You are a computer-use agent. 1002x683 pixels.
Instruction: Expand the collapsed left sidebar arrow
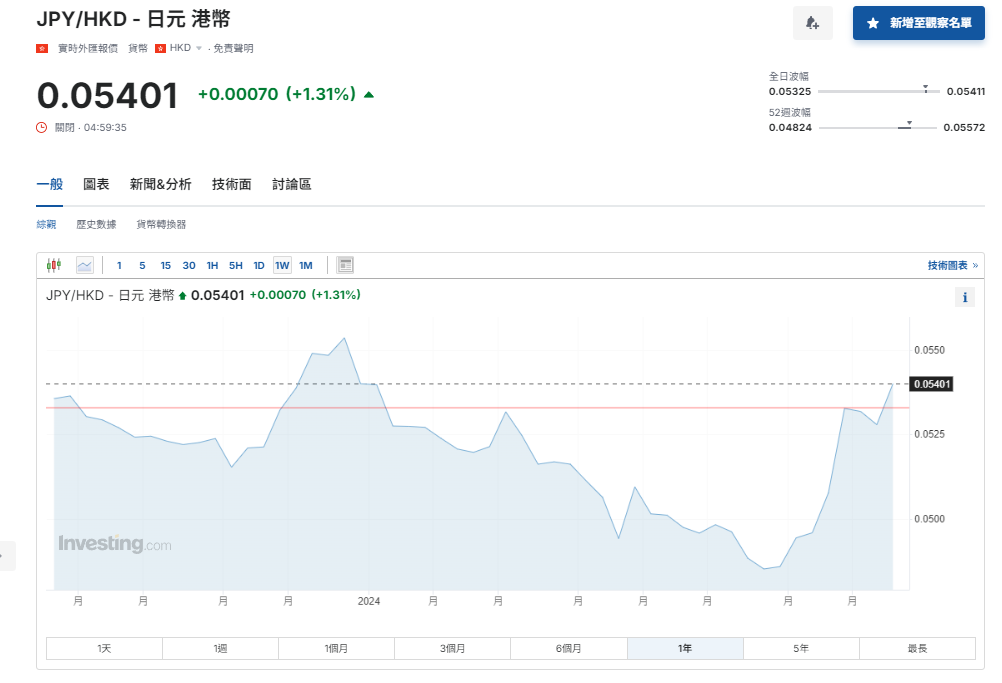click(6, 555)
